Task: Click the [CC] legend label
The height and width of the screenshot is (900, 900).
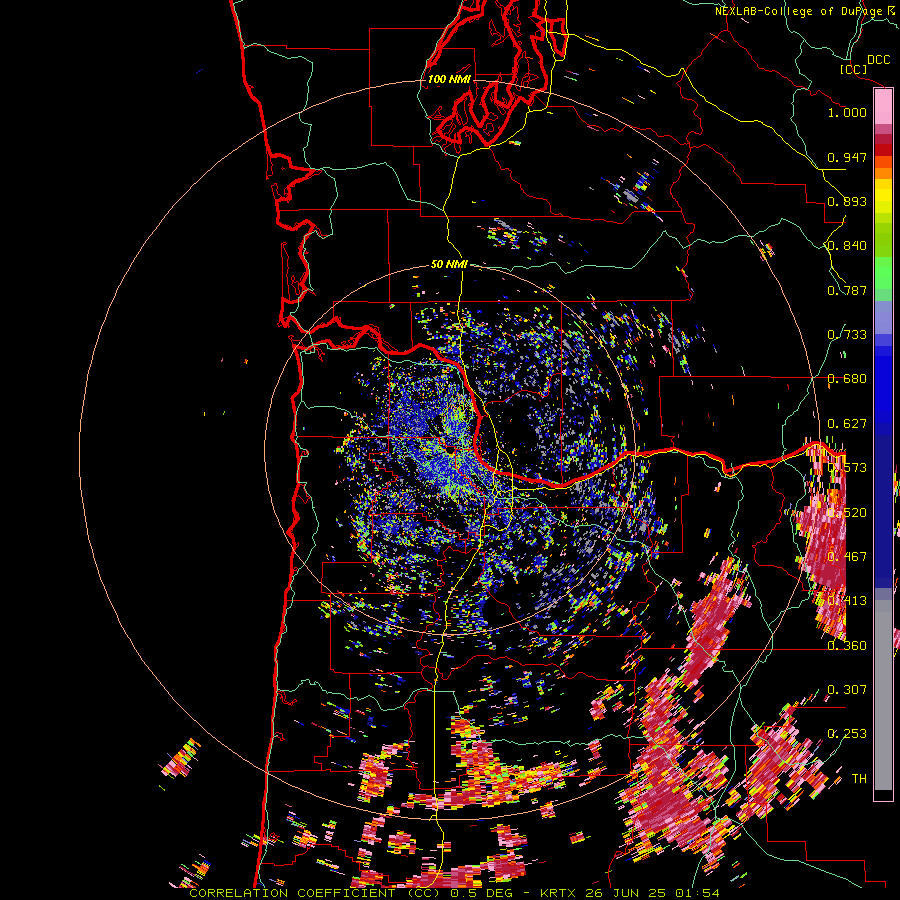Action: click(x=853, y=69)
